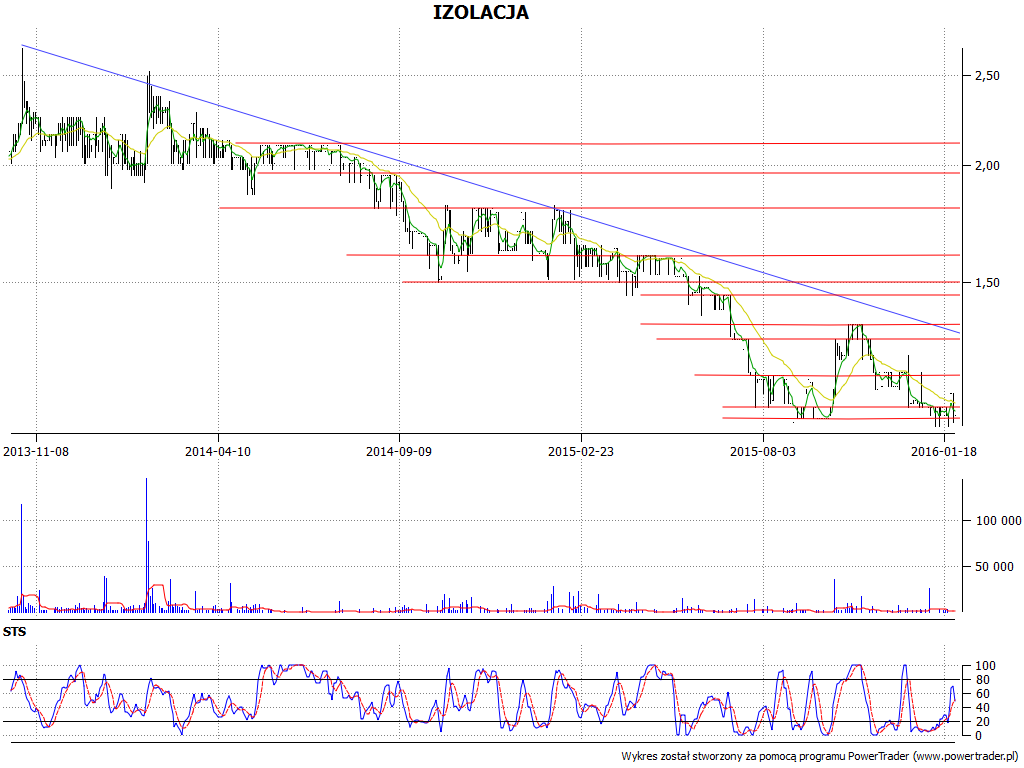The image size is (1024, 768).
Task: Click the 0 value on STS axis
Action: click(x=978, y=735)
